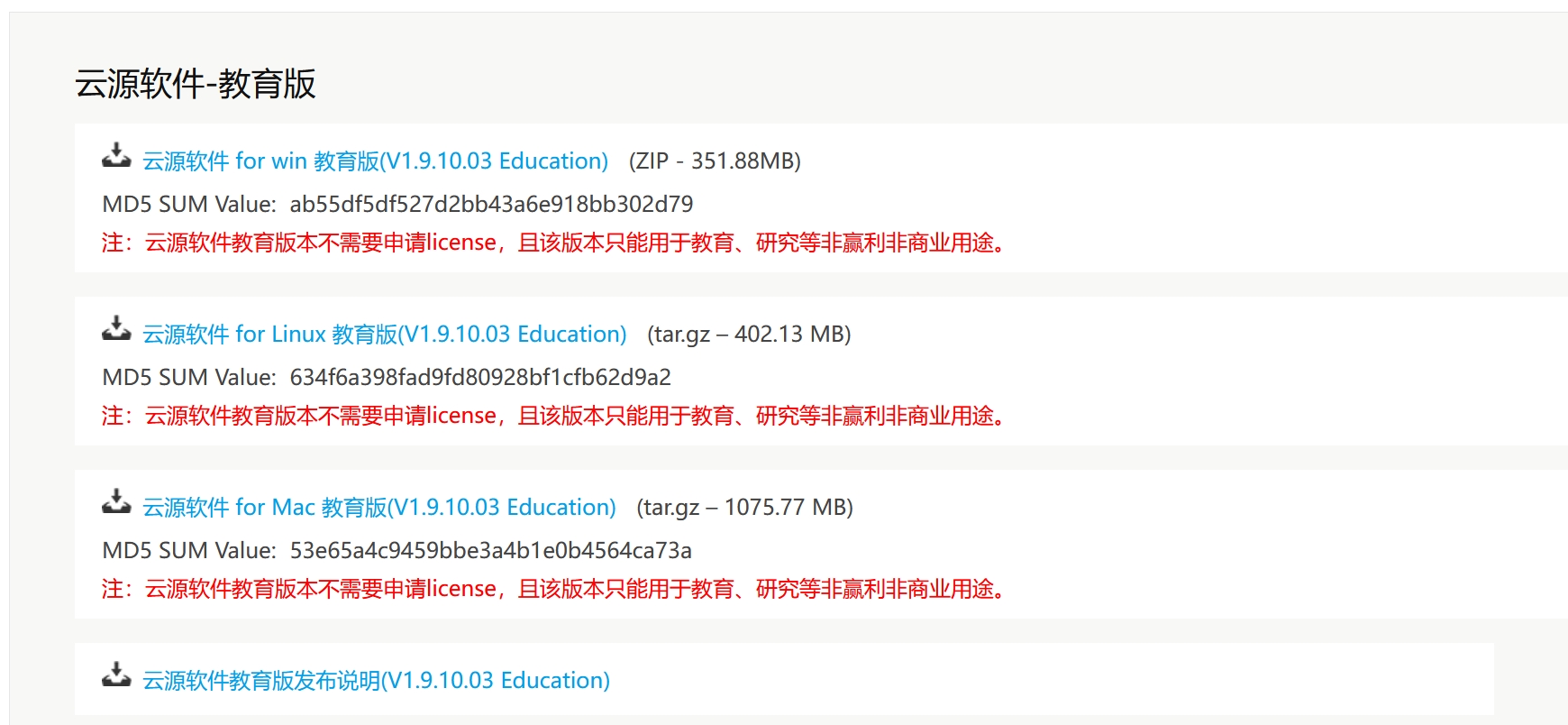This screenshot has width=1568, height=725.
Task: Click the download icon beside 教育版发布说明
Action: point(116,675)
